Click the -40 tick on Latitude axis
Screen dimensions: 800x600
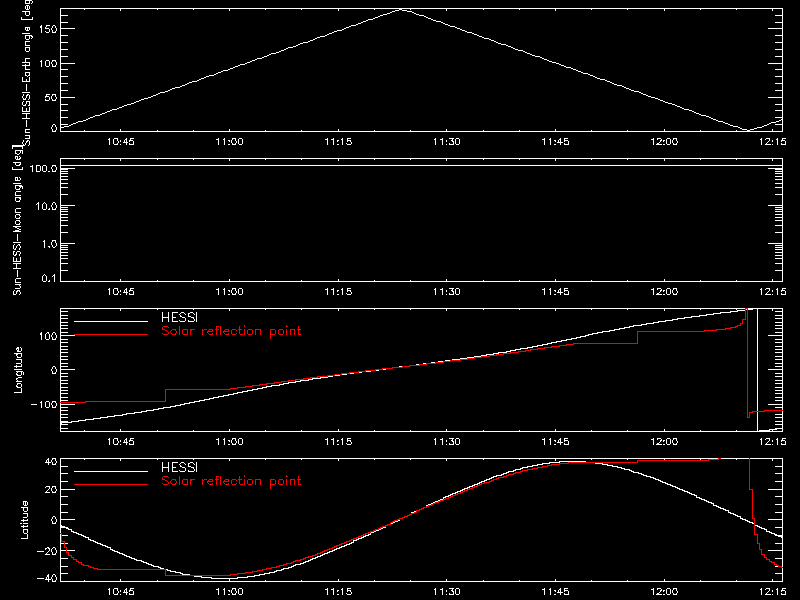(x=47, y=578)
